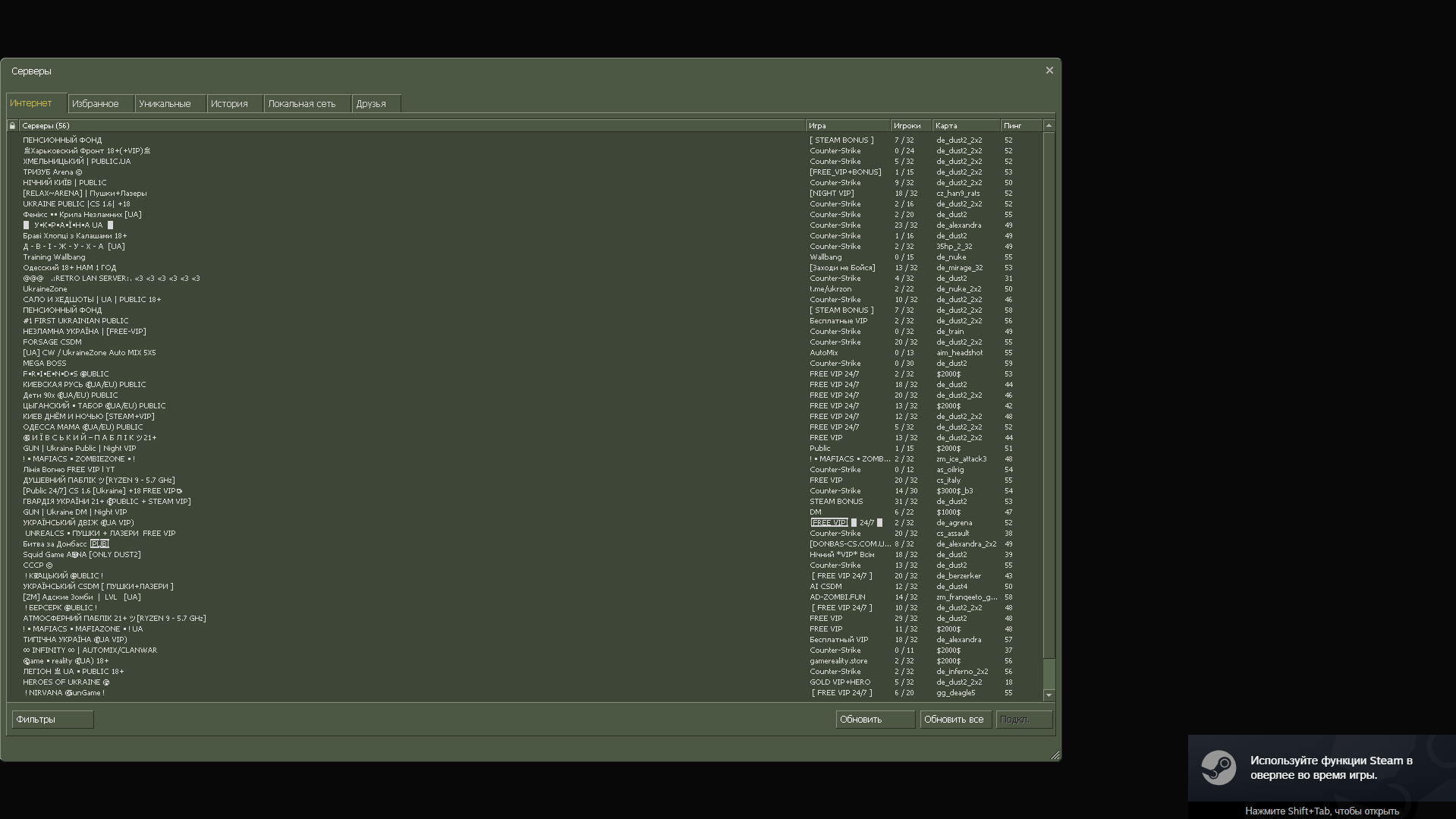Click the scrollbar down arrow

(1049, 695)
